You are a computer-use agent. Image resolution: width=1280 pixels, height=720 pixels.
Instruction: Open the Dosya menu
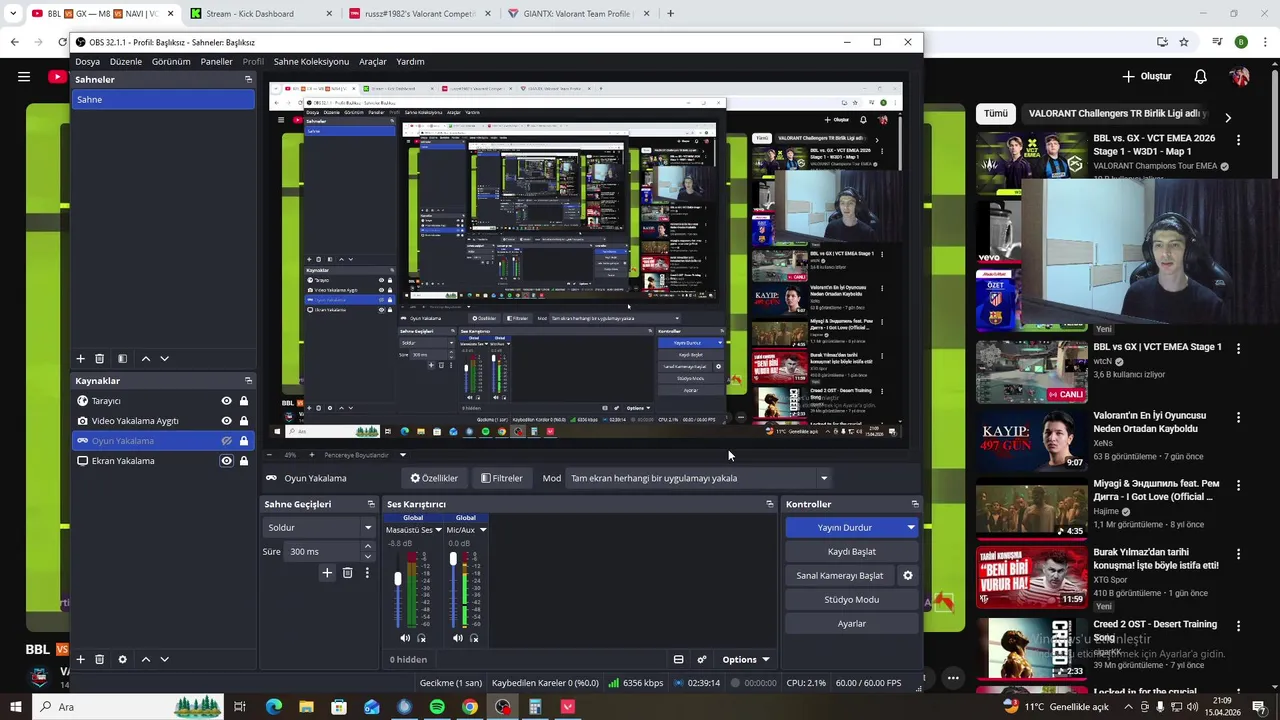click(x=88, y=62)
